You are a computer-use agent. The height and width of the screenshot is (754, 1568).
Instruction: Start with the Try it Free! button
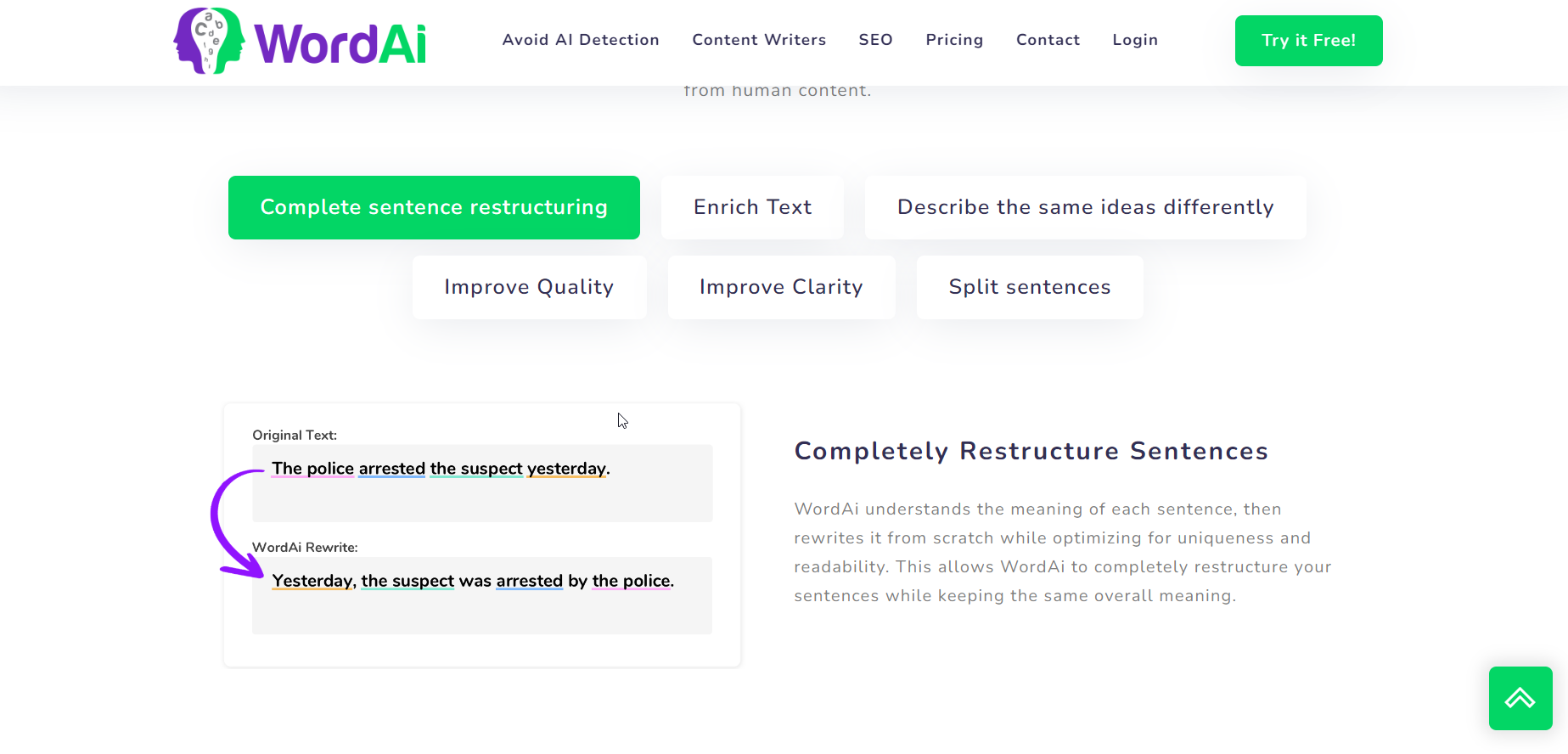(1308, 41)
